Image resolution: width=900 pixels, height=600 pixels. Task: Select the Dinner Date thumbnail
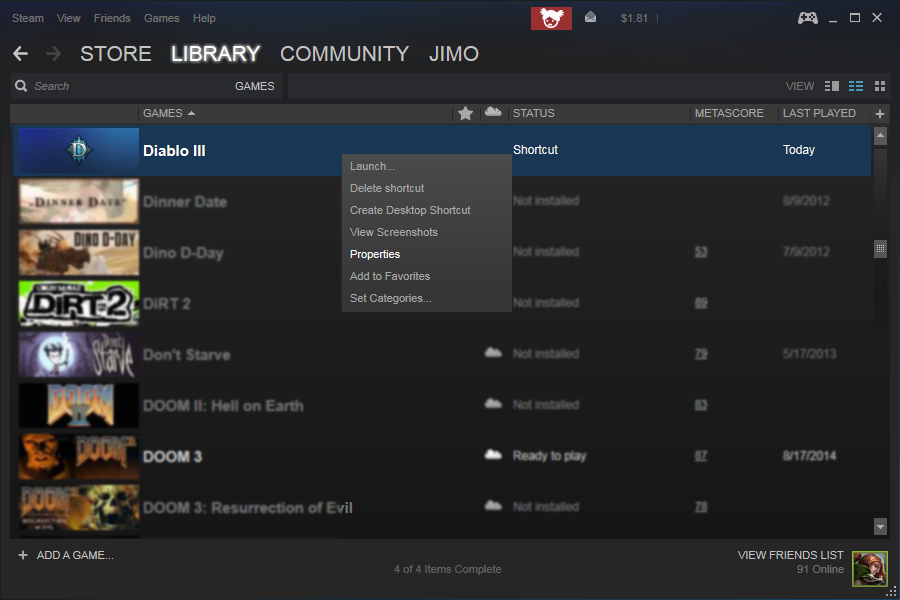(x=79, y=202)
